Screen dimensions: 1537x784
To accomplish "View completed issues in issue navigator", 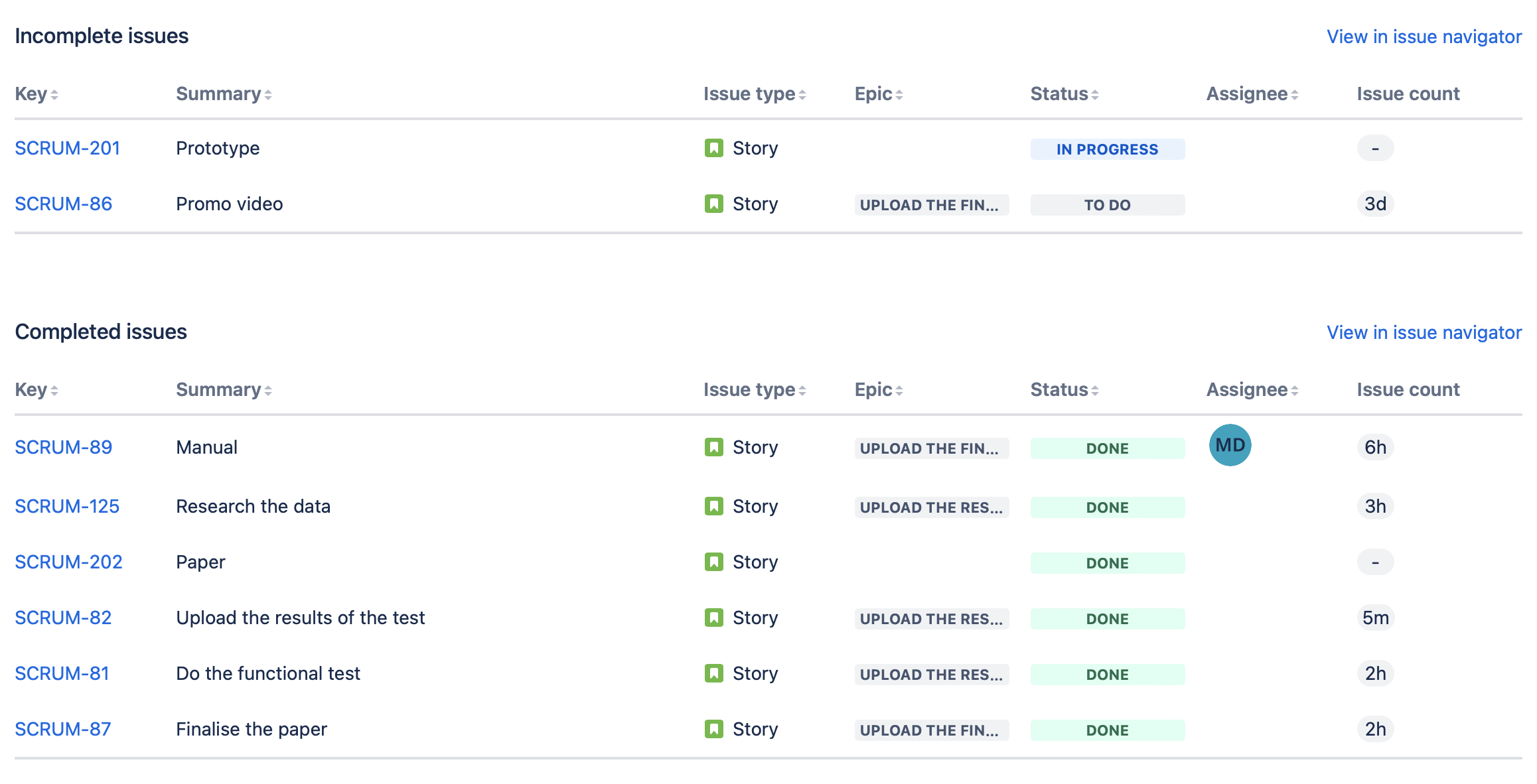I will (1424, 332).
